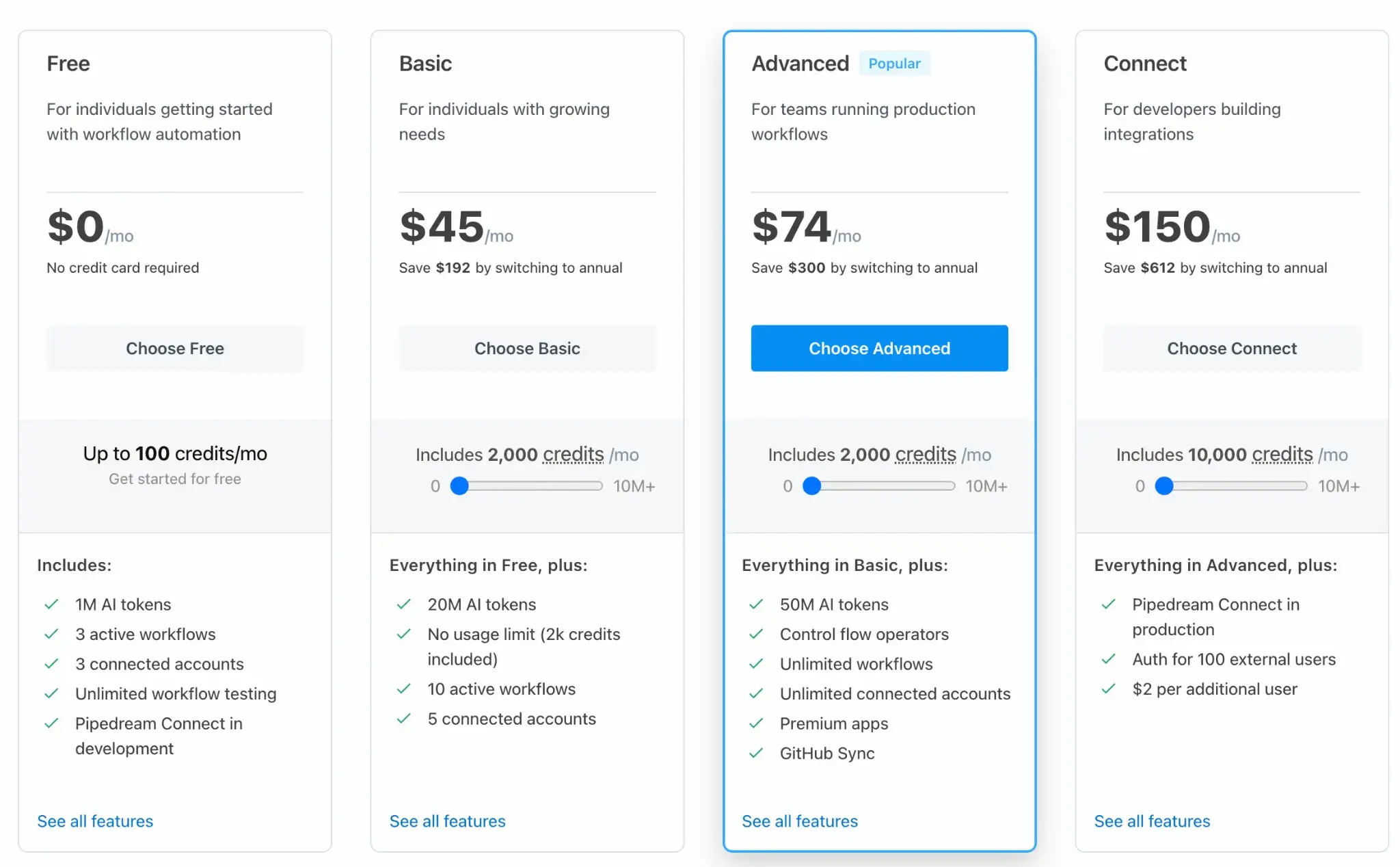Click Connect plan credits slider handle
The image size is (1400, 867).
pos(1163,486)
